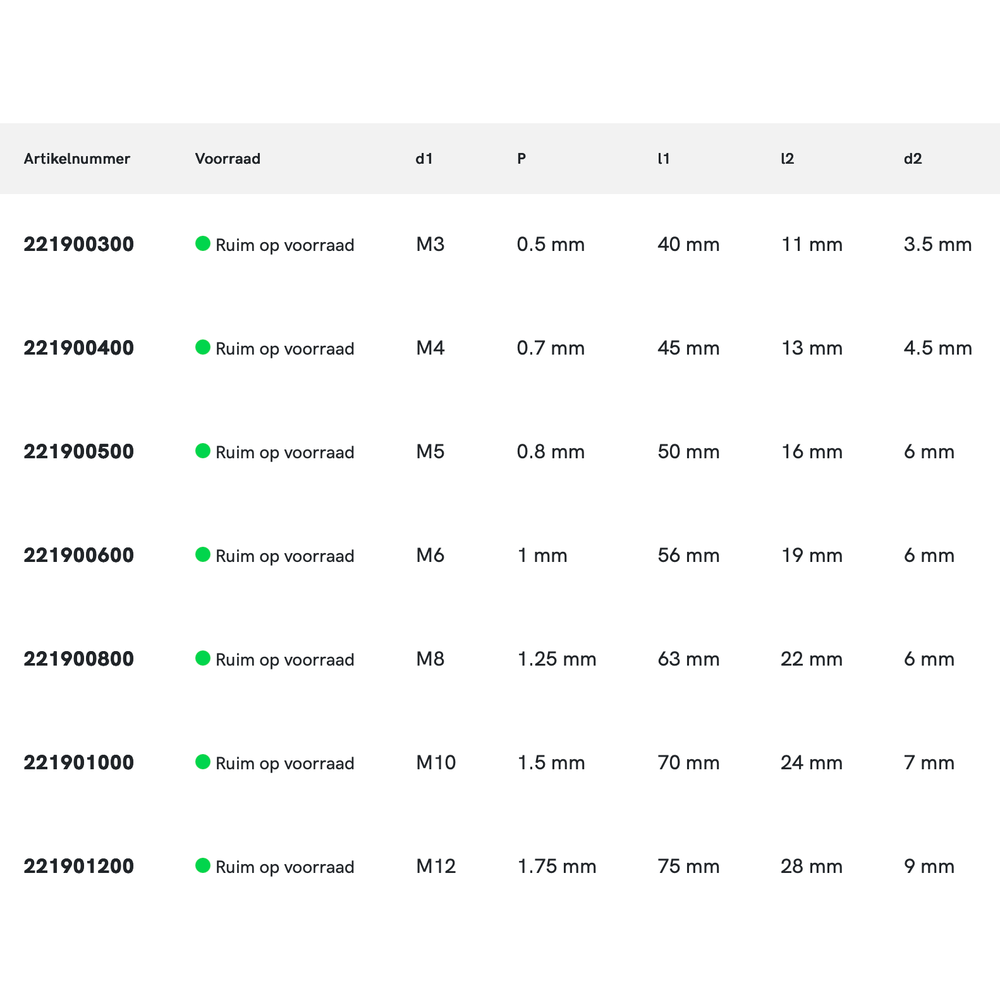Click 'Ruim op voorraad' text for 221901000

coord(285,763)
